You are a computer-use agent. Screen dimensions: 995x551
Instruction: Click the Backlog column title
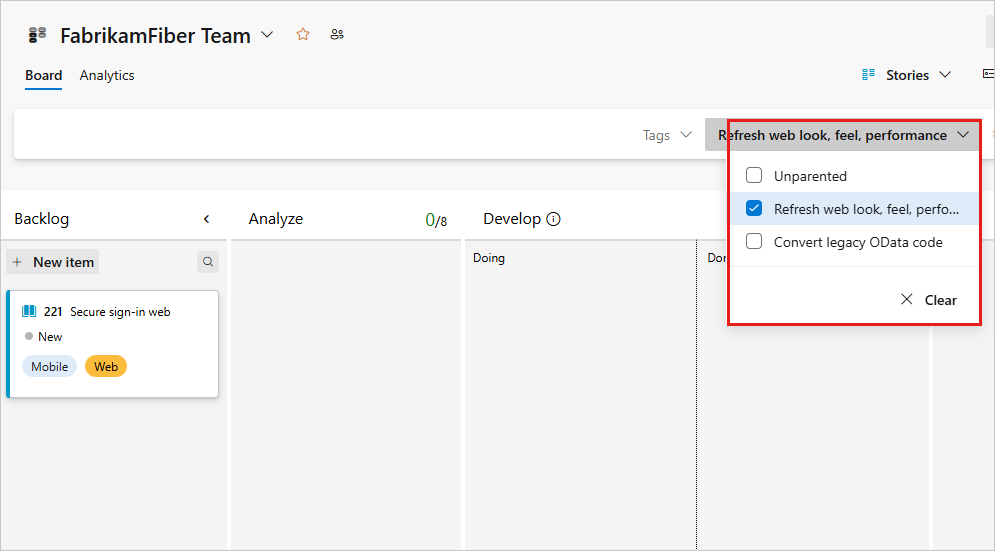pos(42,219)
